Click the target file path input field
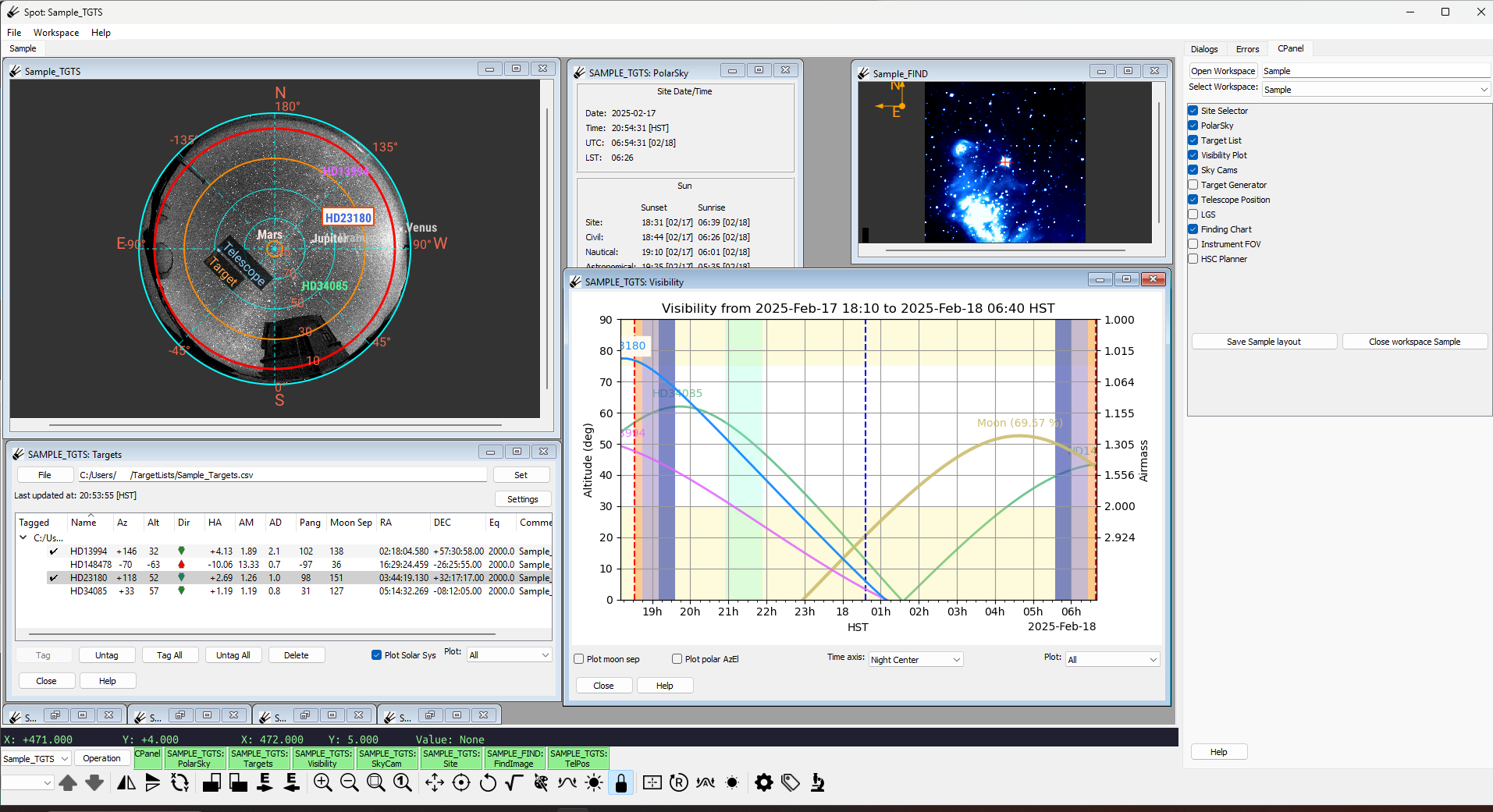 click(x=282, y=475)
